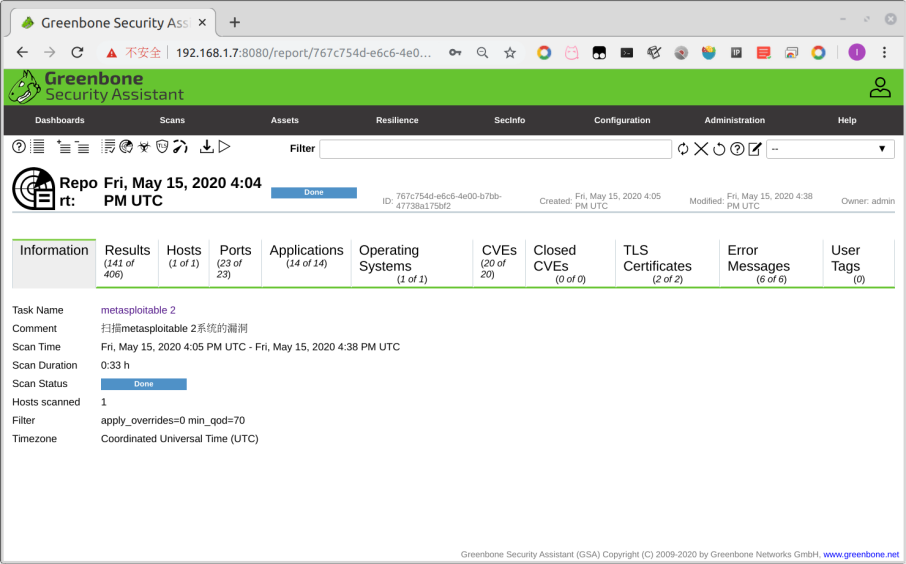Open the Scans menu
Image resolution: width=906 pixels, height=564 pixels.
point(172,120)
